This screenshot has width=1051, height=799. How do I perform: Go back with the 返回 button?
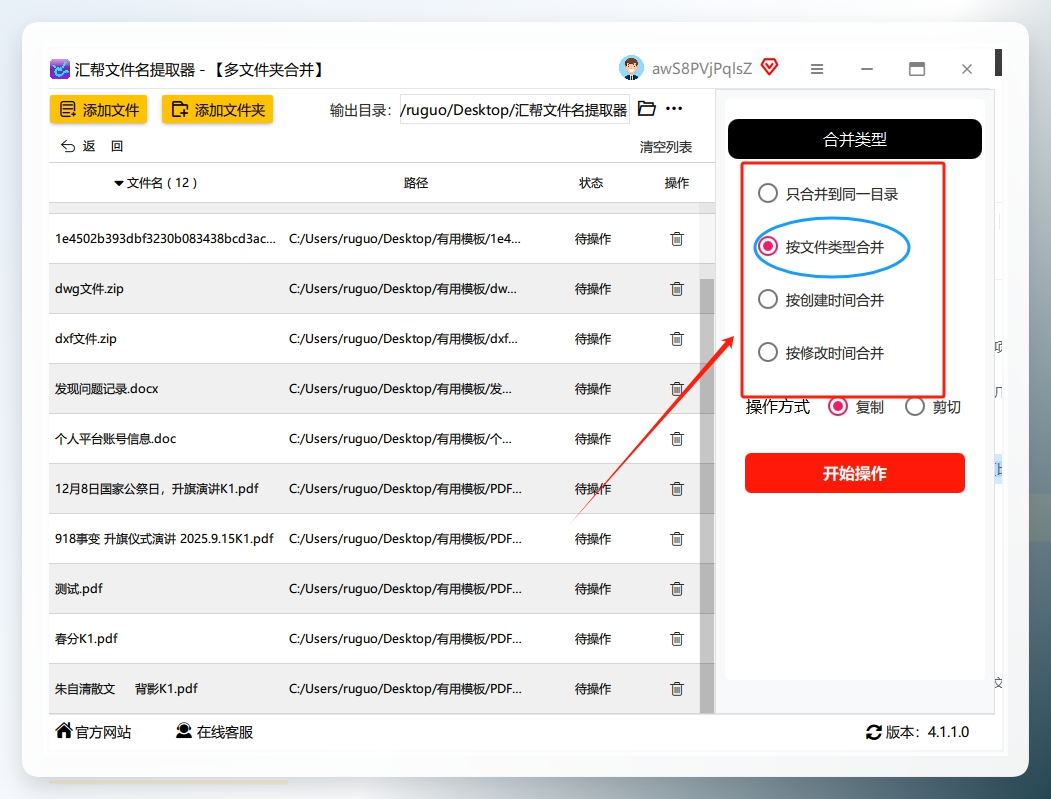click(x=92, y=146)
